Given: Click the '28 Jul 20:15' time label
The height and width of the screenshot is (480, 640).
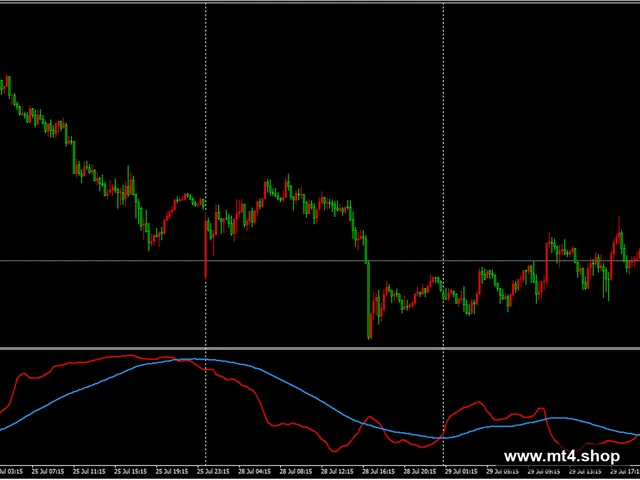Looking at the screenshot, I should pos(420,471).
